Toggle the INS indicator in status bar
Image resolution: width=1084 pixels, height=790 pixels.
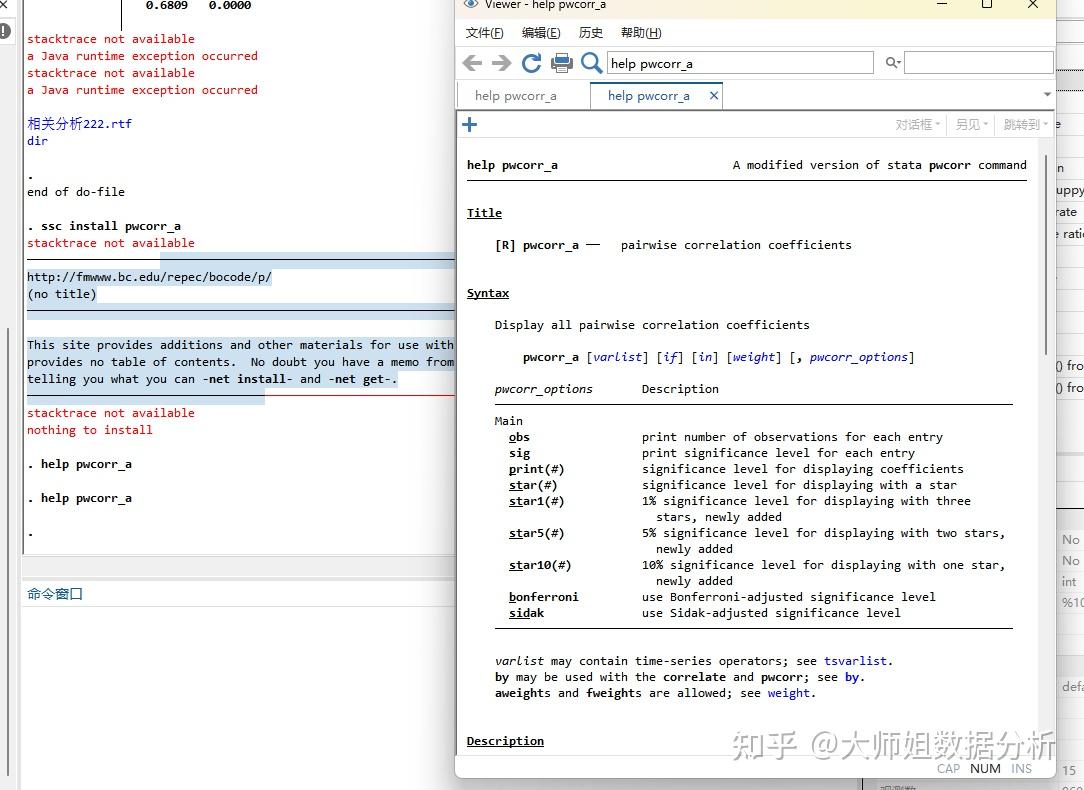1021,769
